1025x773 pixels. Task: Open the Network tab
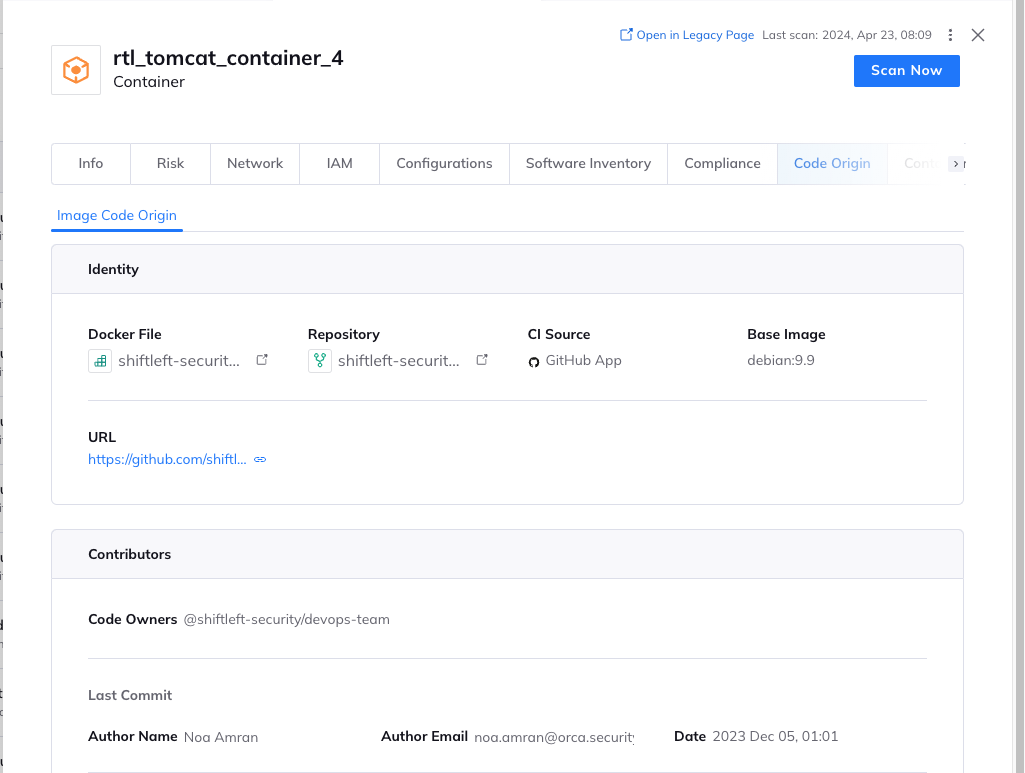tap(255, 163)
